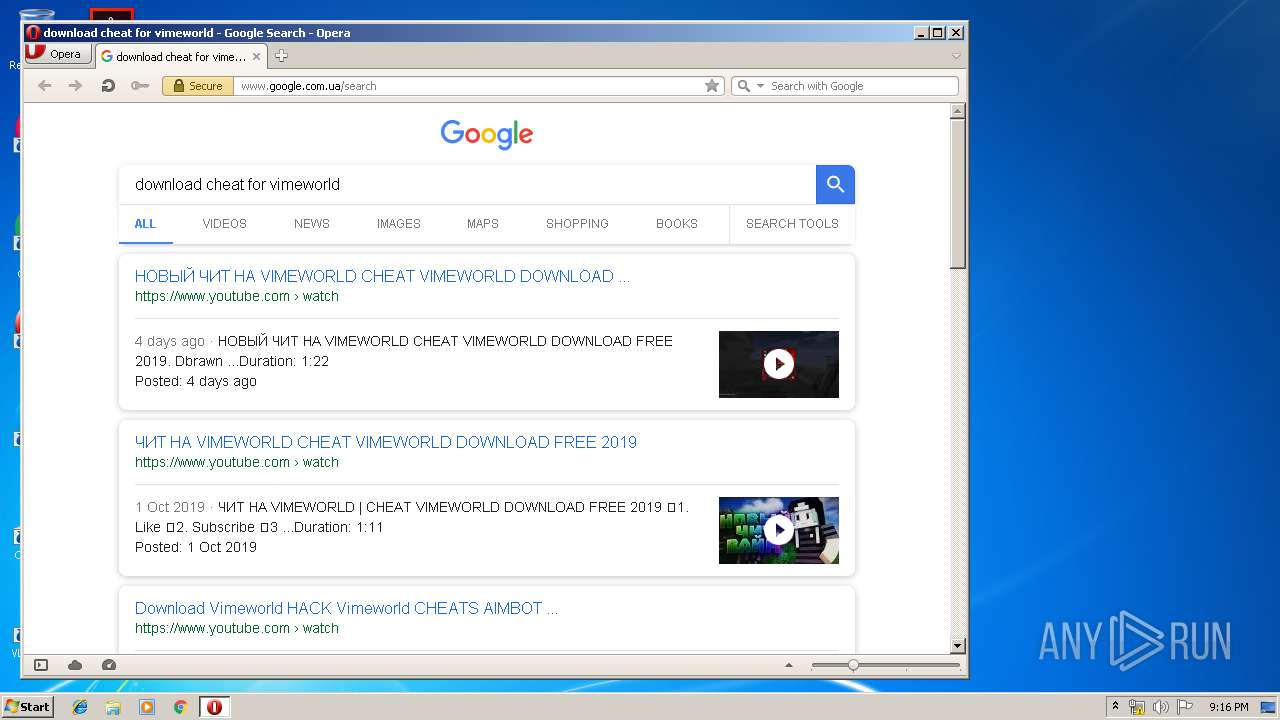Switch to the BOOKS tab

(x=677, y=224)
